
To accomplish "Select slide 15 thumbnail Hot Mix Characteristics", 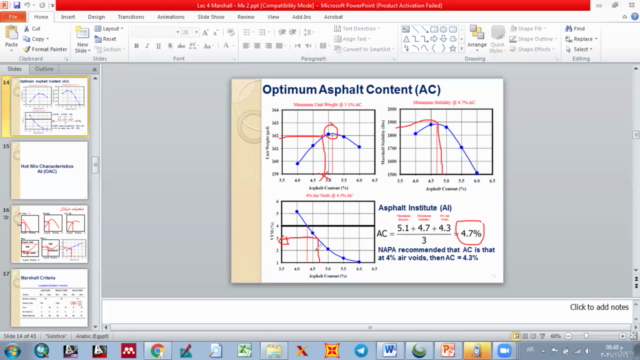I will click(x=49, y=170).
